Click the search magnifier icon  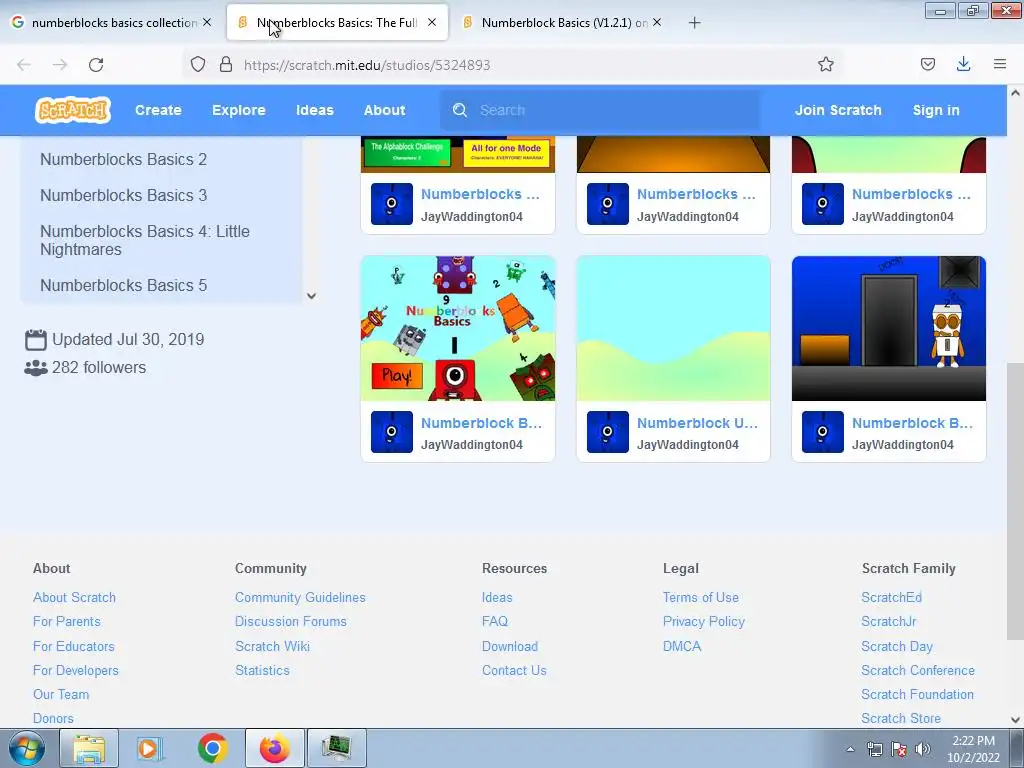[x=460, y=110]
